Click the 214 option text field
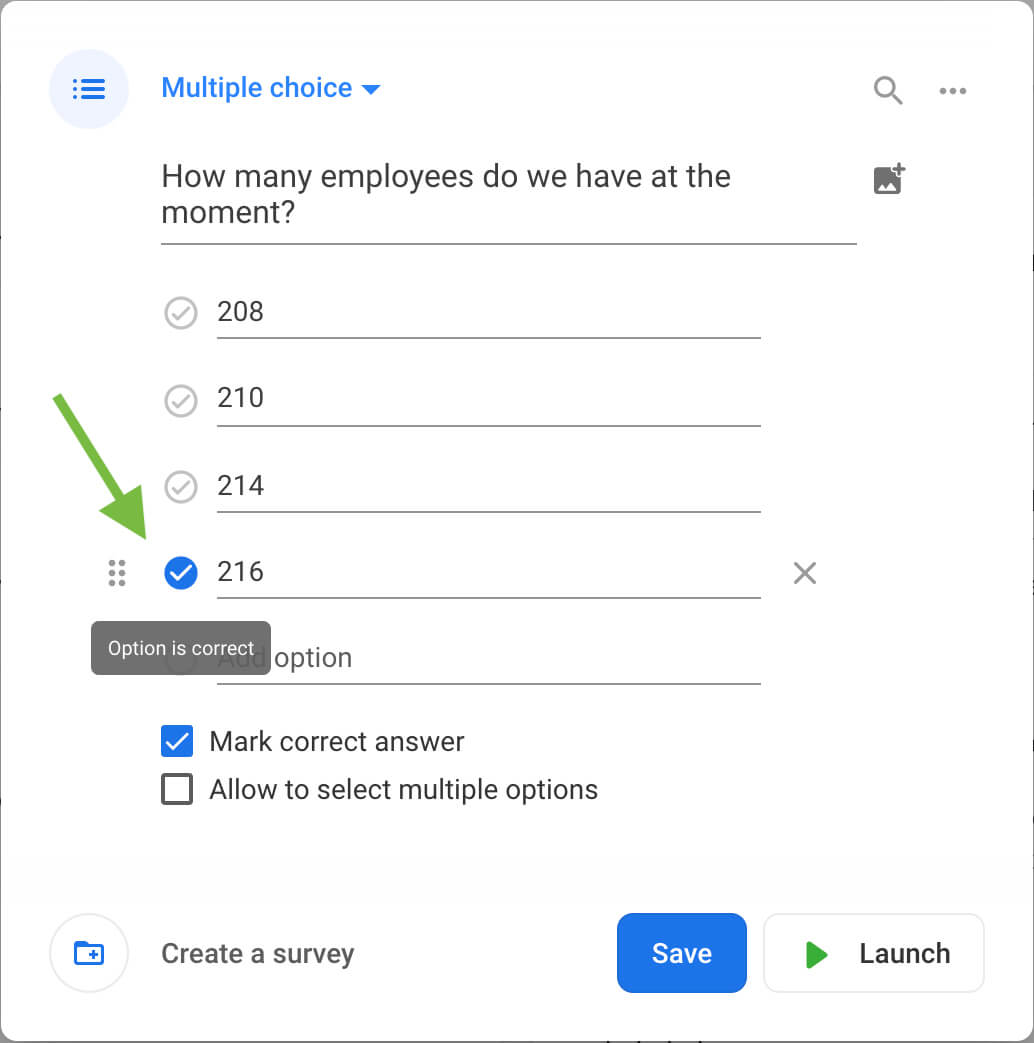The image size is (1034, 1043). [x=488, y=487]
